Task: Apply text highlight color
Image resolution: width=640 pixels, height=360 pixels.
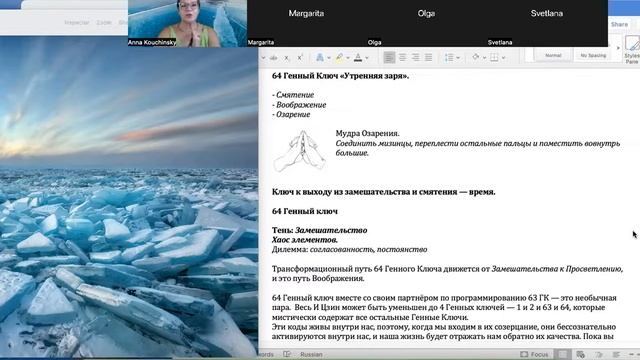Action: [x=339, y=58]
